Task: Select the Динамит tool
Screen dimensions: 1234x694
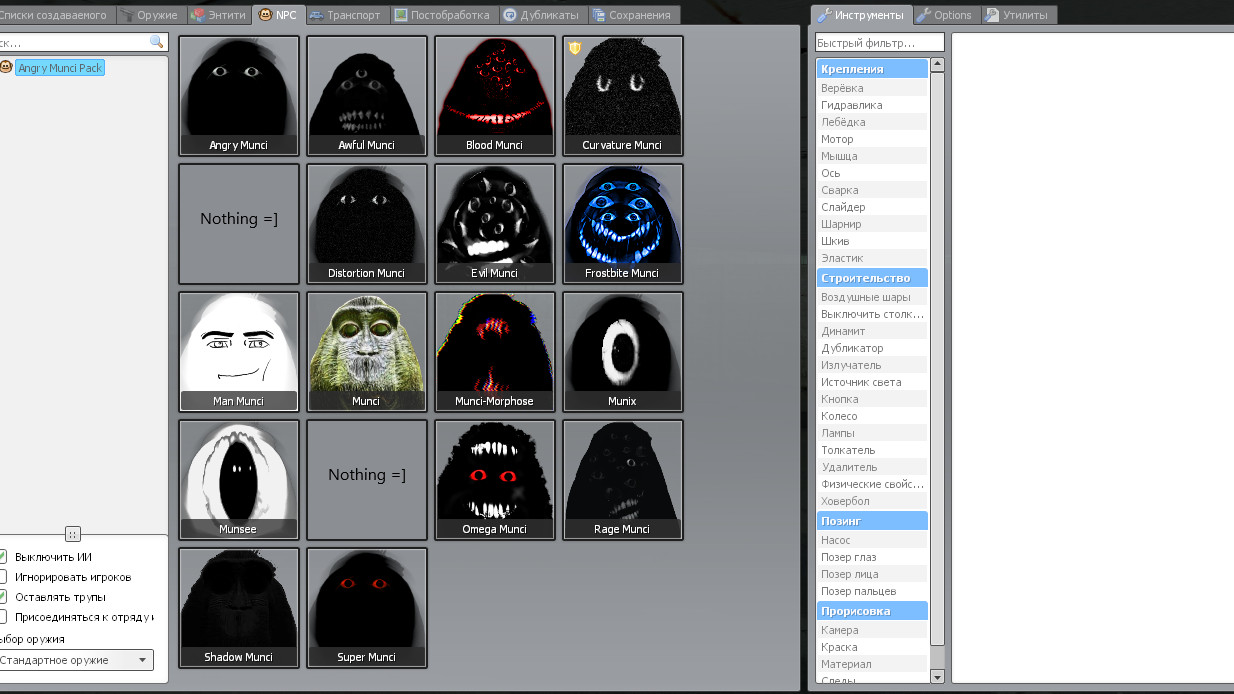Action: point(872,330)
